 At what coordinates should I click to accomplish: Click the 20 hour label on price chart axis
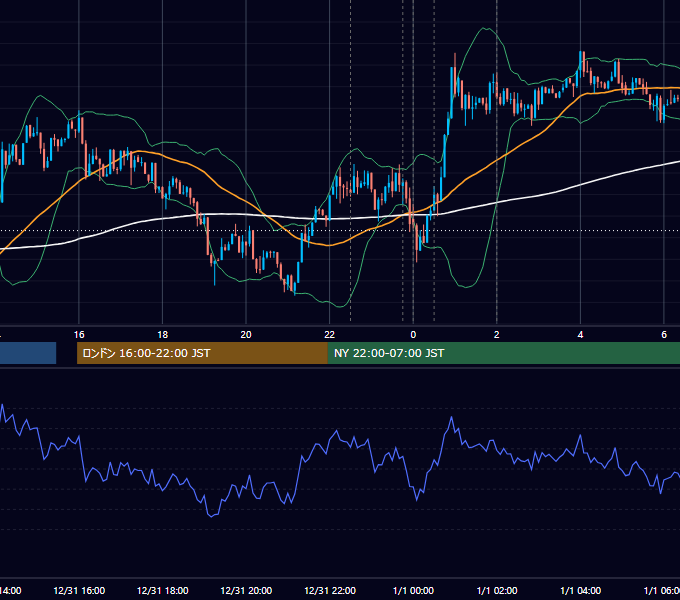[x=246, y=335]
